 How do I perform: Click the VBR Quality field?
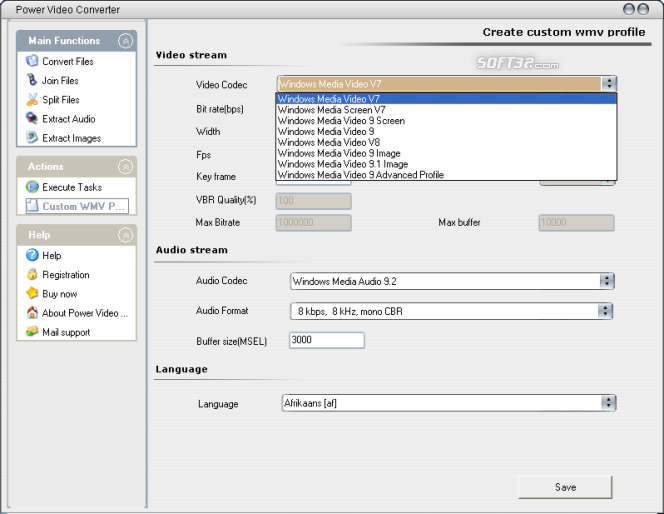(313, 201)
